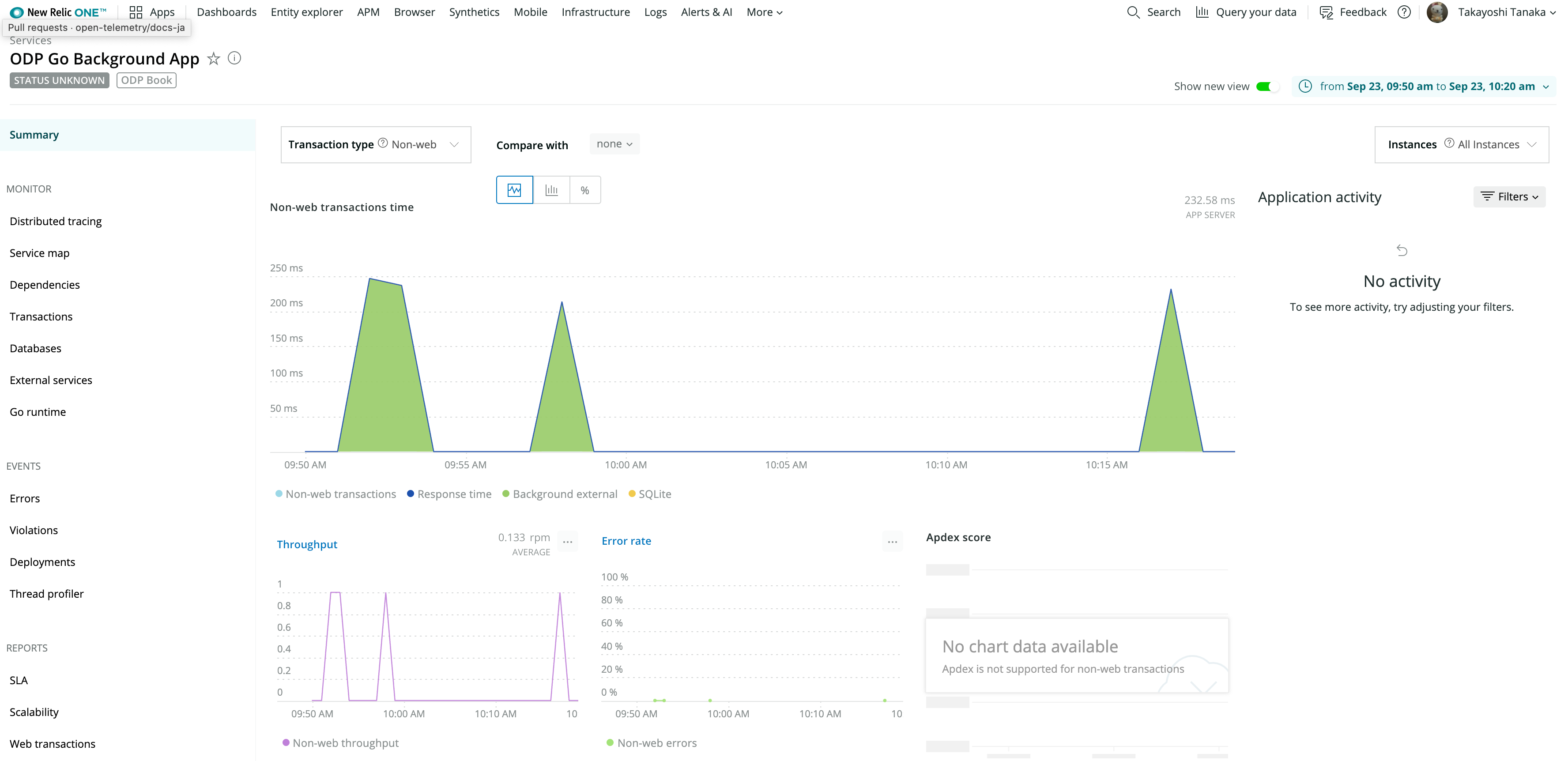The height and width of the screenshot is (761, 1568).
Task: Open the help question mark icon
Action: point(1404,12)
